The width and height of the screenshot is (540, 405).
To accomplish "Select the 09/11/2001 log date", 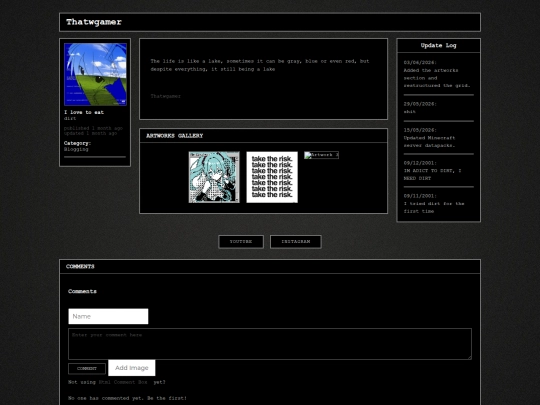I will coord(420,196).
